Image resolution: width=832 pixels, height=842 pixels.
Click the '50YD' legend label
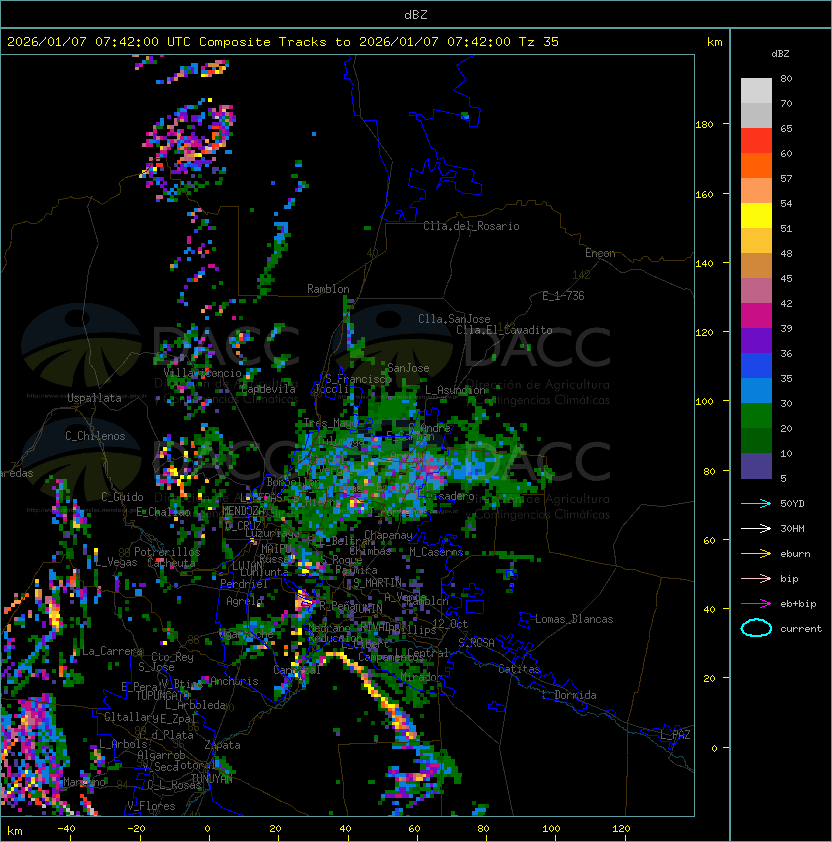click(792, 504)
